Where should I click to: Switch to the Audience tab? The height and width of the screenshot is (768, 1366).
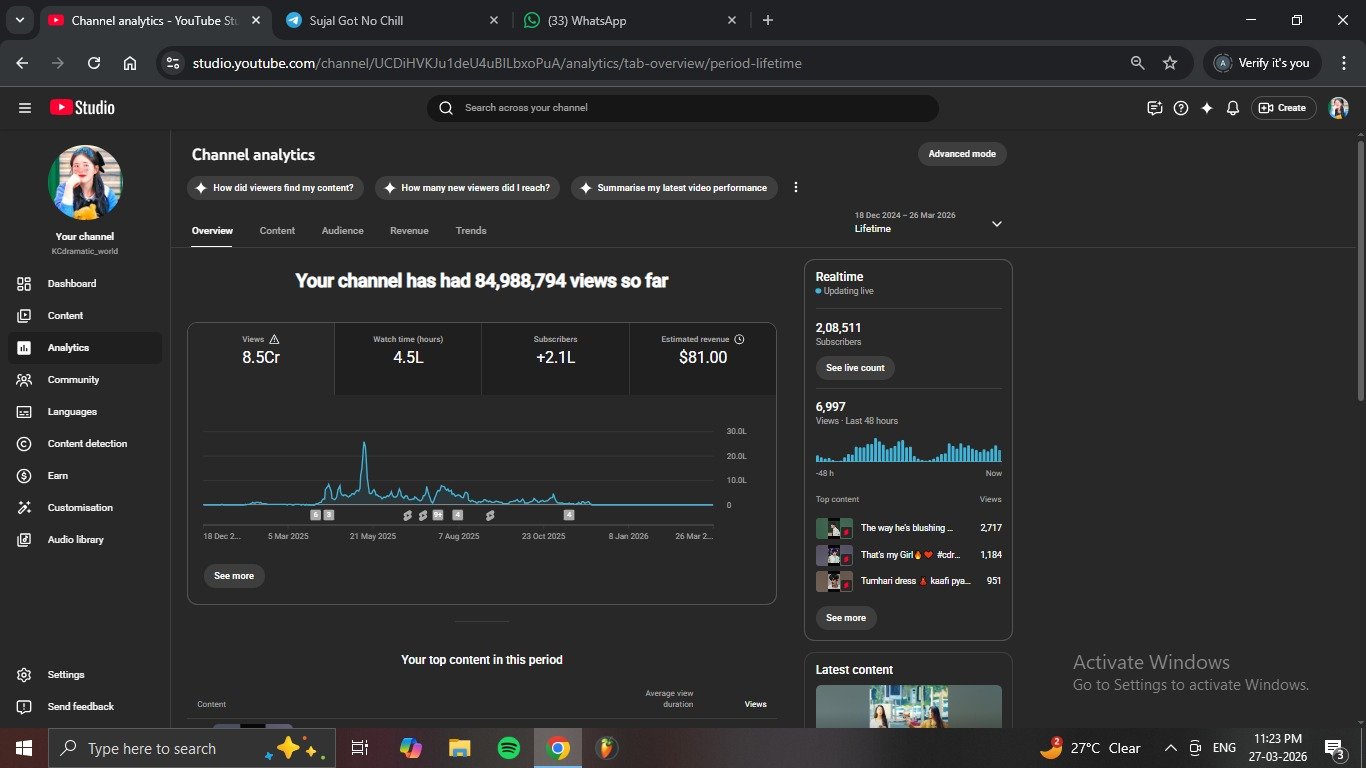coord(342,231)
